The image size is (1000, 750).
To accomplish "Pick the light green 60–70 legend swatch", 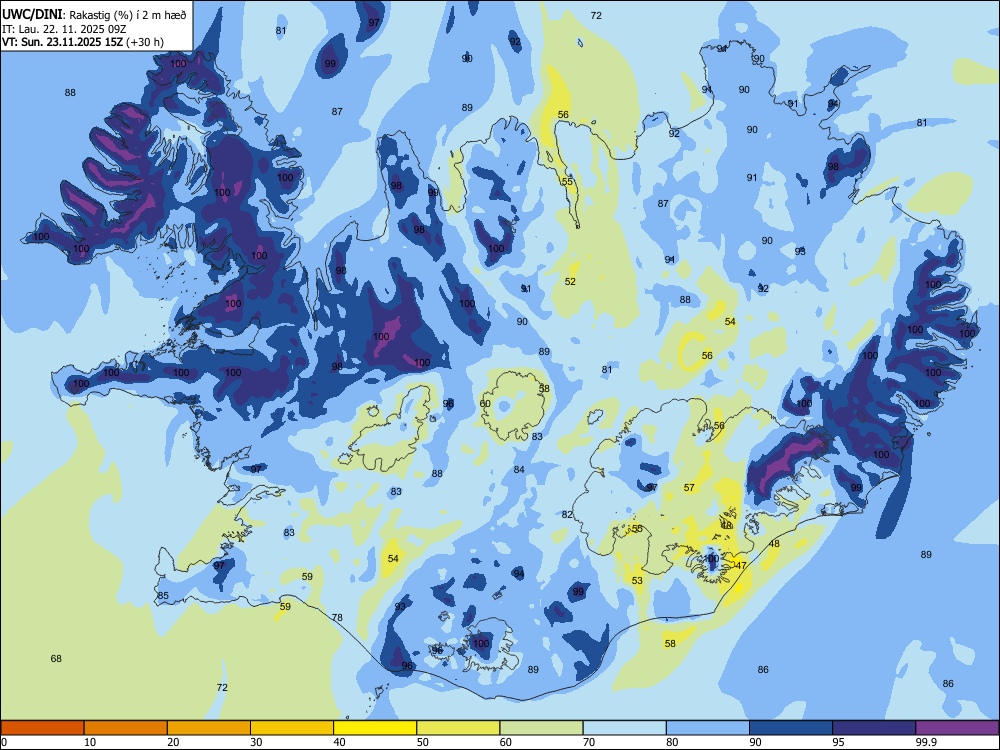I will tap(541, 728).
